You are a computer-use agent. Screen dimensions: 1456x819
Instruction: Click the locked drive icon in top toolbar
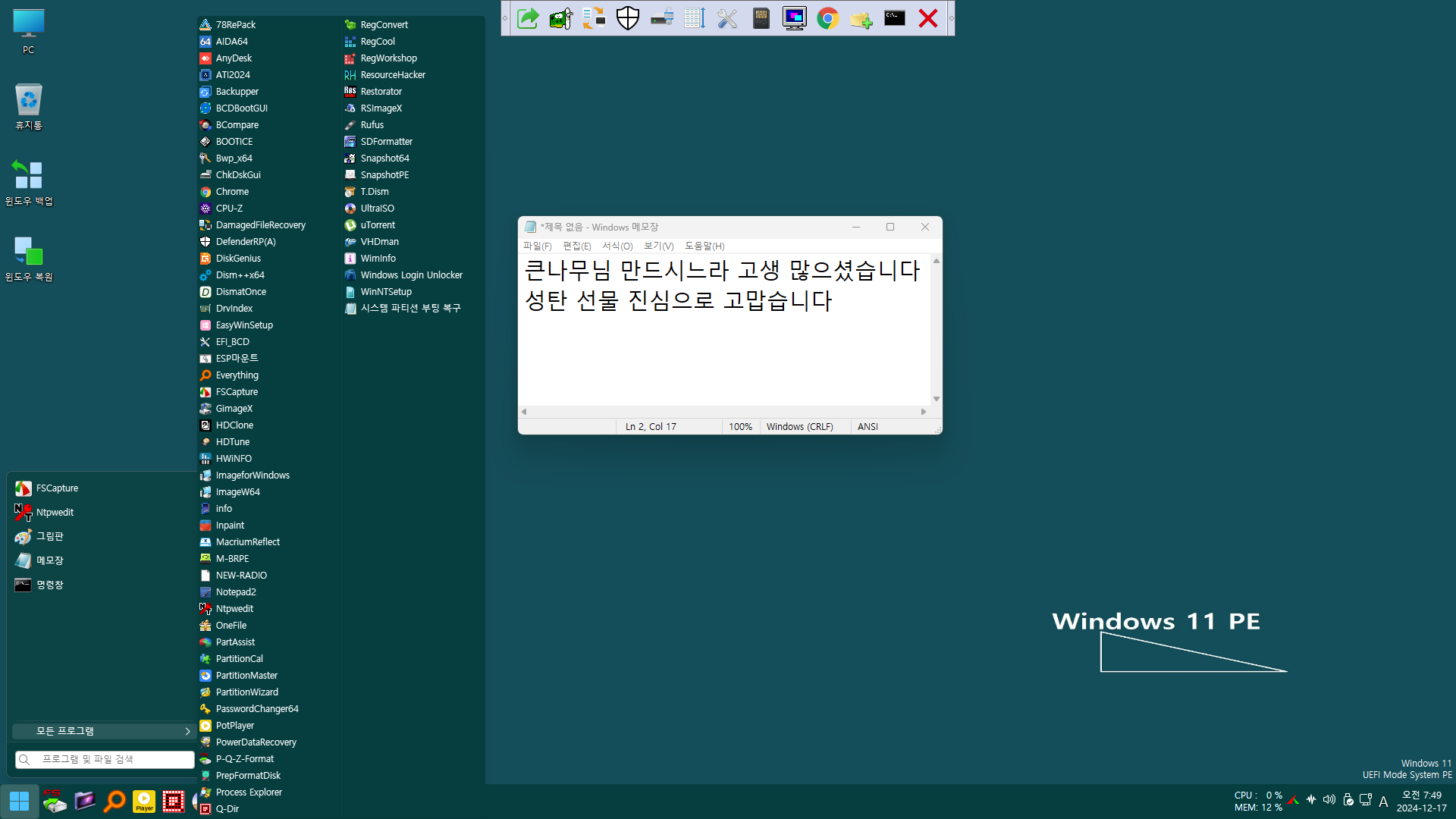pos(661,18)
